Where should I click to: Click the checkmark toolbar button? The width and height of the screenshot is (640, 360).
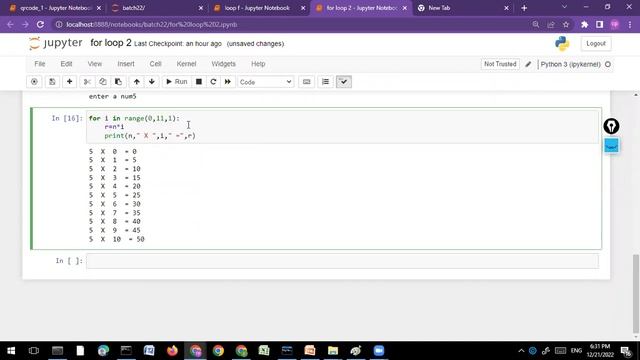[x=344, y=82]
